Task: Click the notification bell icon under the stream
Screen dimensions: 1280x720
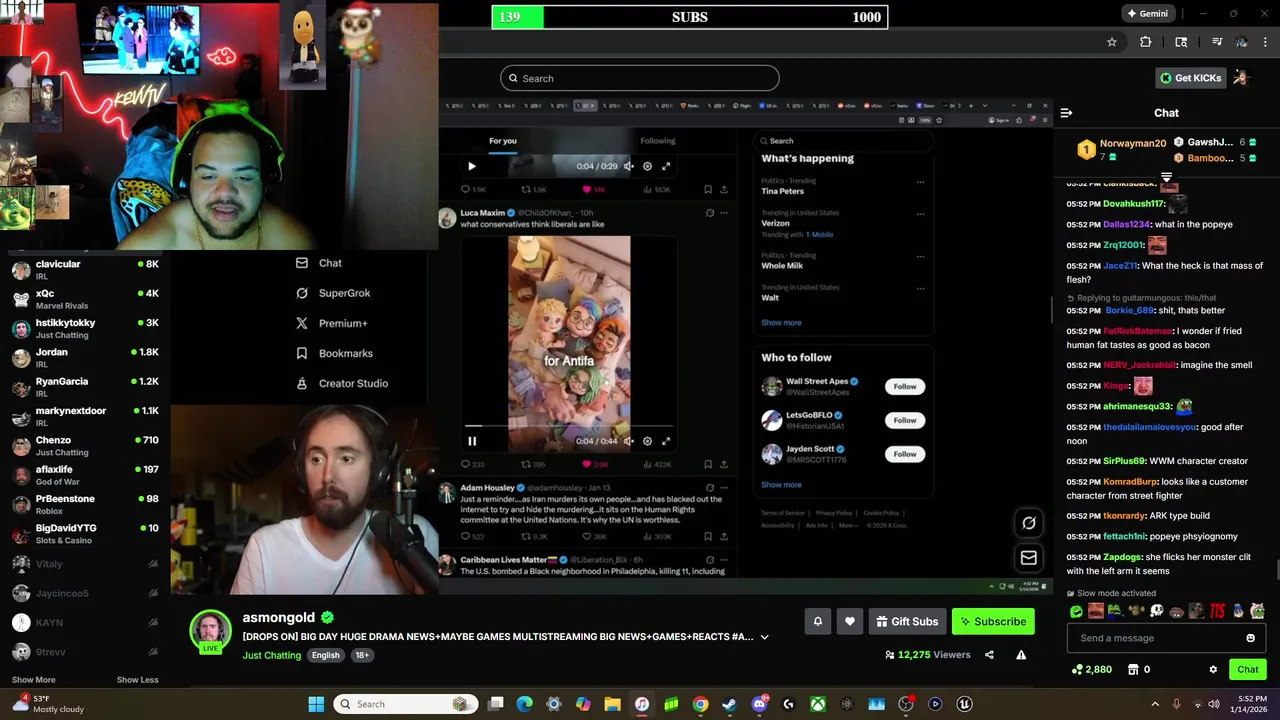Action: 817,621
